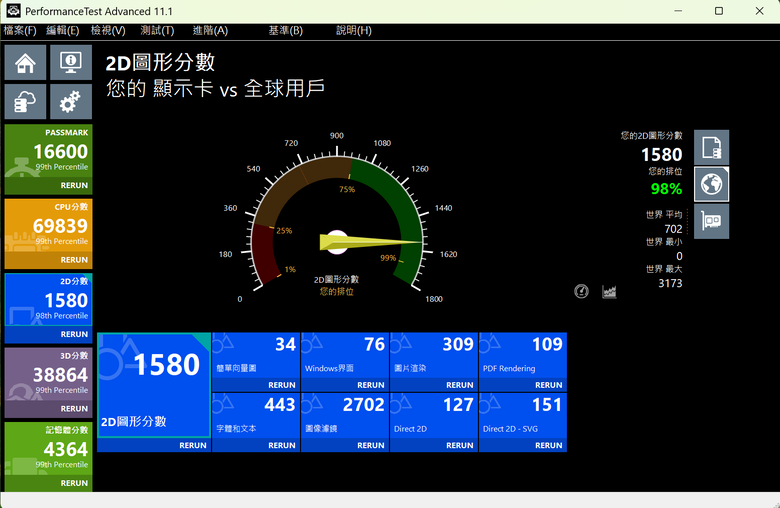Select the globe world comparison icon
Screen dimensions: 780x508
[711, 185]
